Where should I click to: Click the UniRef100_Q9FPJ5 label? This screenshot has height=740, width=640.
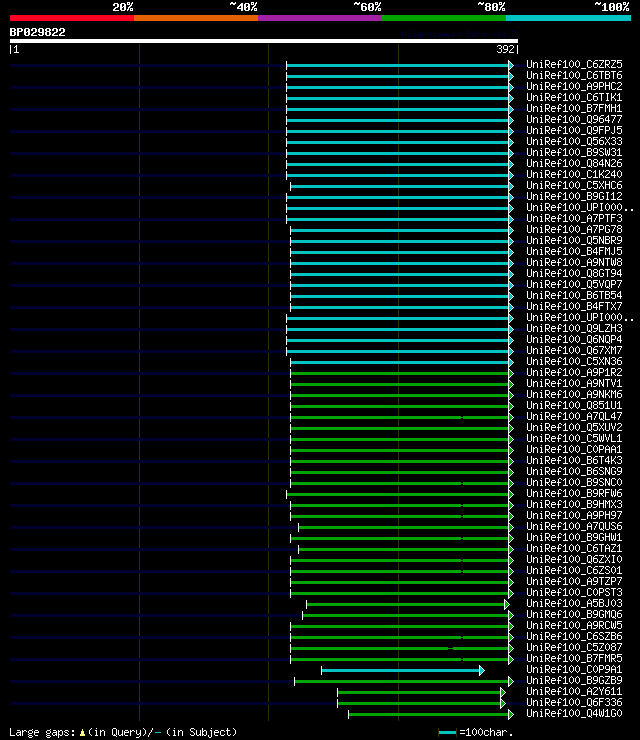574,130
